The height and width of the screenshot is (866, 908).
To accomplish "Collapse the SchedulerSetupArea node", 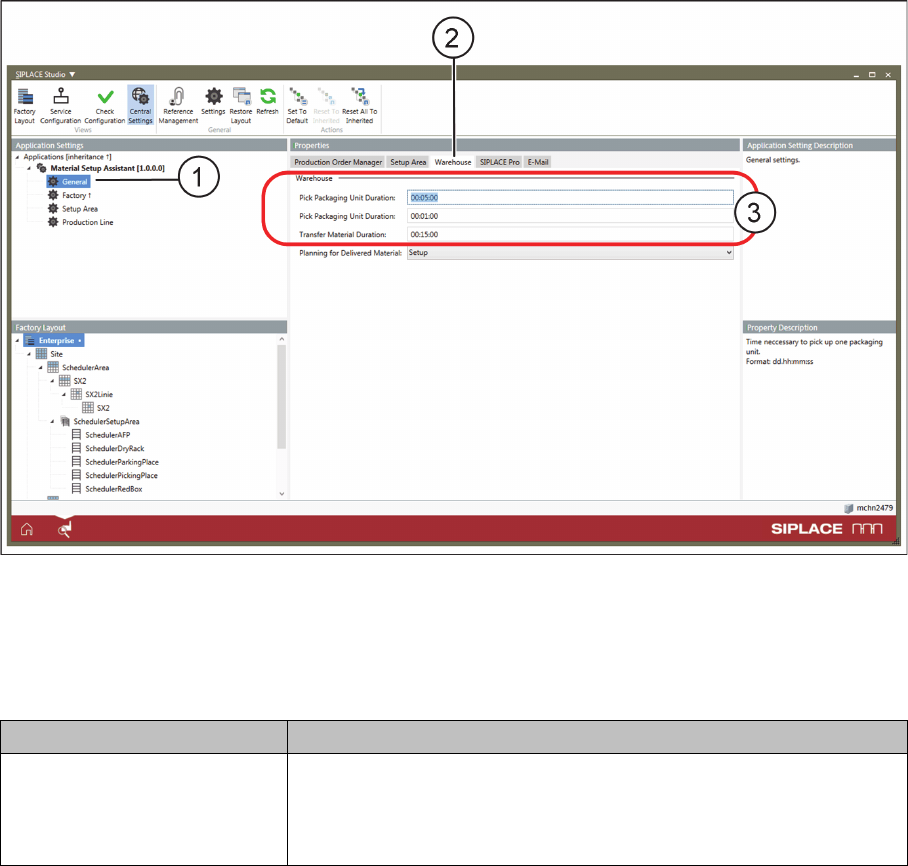I will 52,422.
